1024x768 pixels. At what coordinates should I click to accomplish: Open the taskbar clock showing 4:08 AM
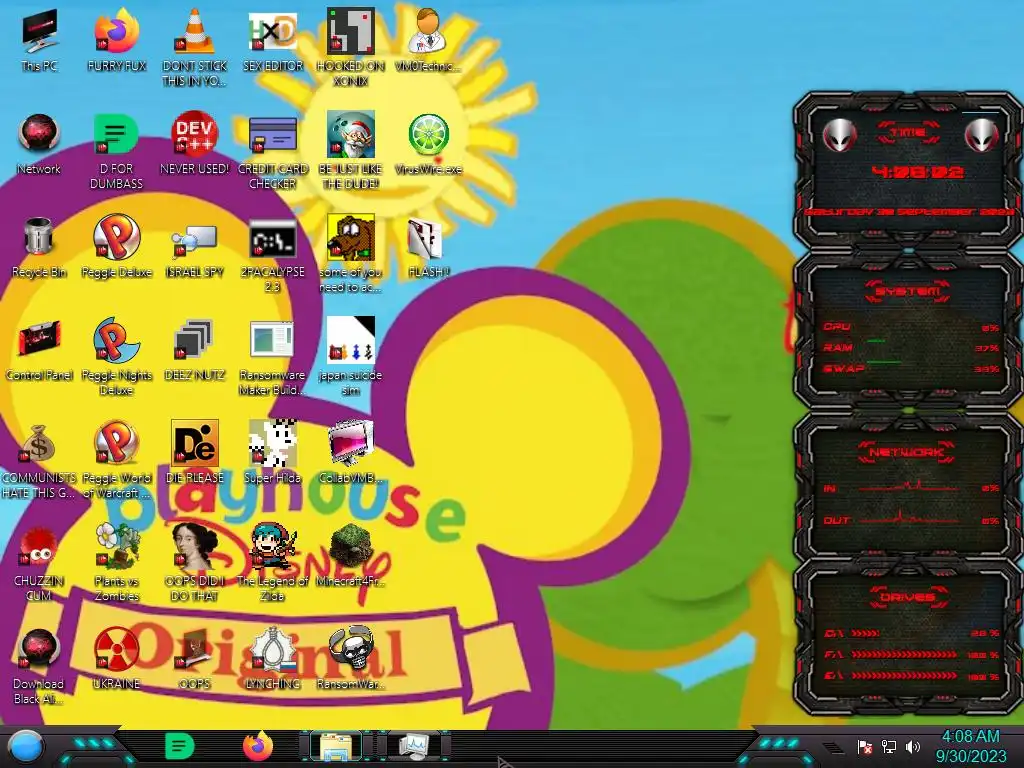[x=970, y=746]
